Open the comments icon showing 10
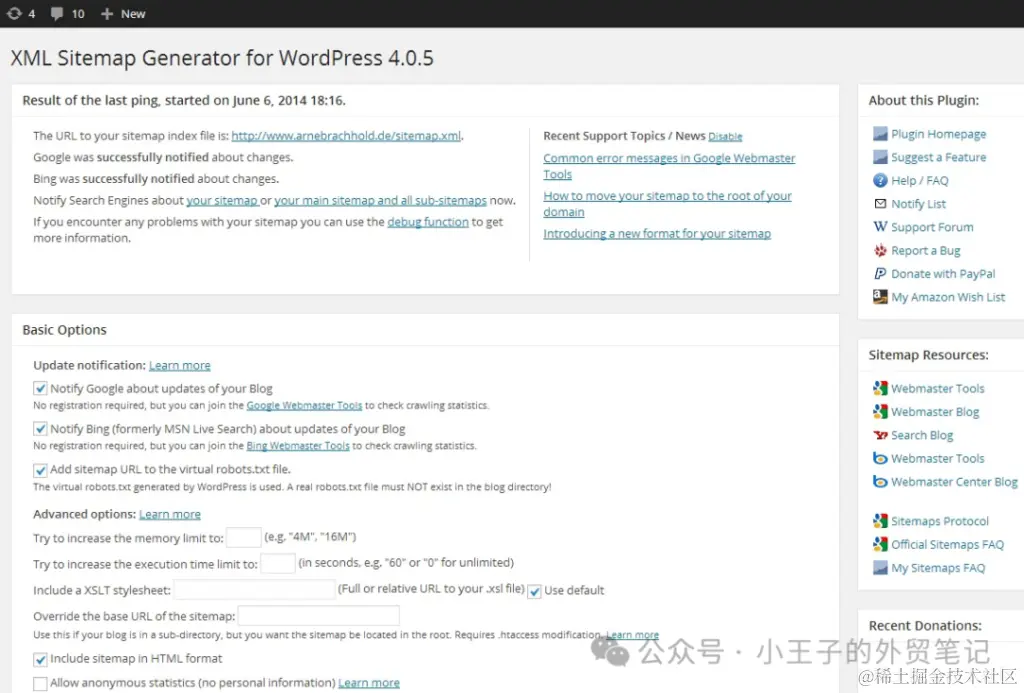1024x693 pixels. coord(57,13)
